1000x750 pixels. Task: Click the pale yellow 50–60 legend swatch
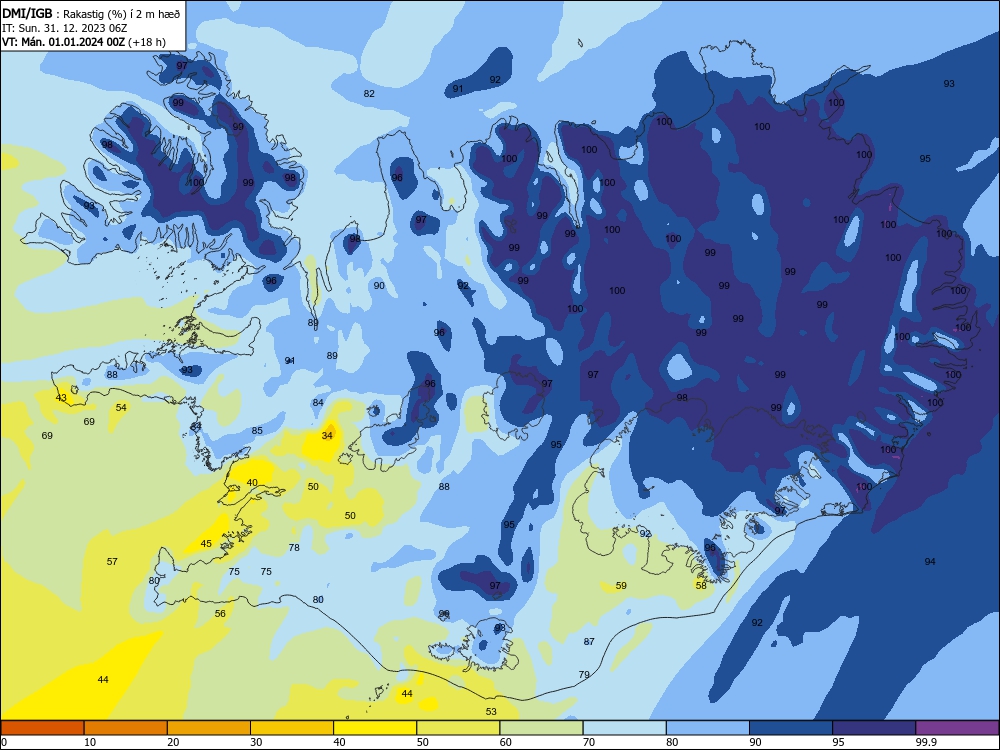[459, 728]
